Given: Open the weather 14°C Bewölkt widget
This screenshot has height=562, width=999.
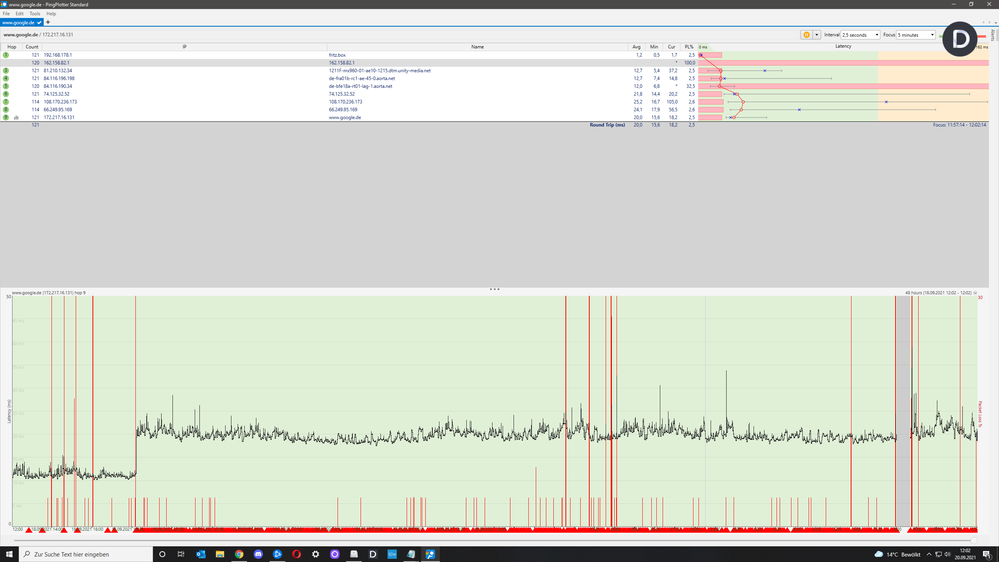Looking at the screenshot, I should (x=897, y=554).
